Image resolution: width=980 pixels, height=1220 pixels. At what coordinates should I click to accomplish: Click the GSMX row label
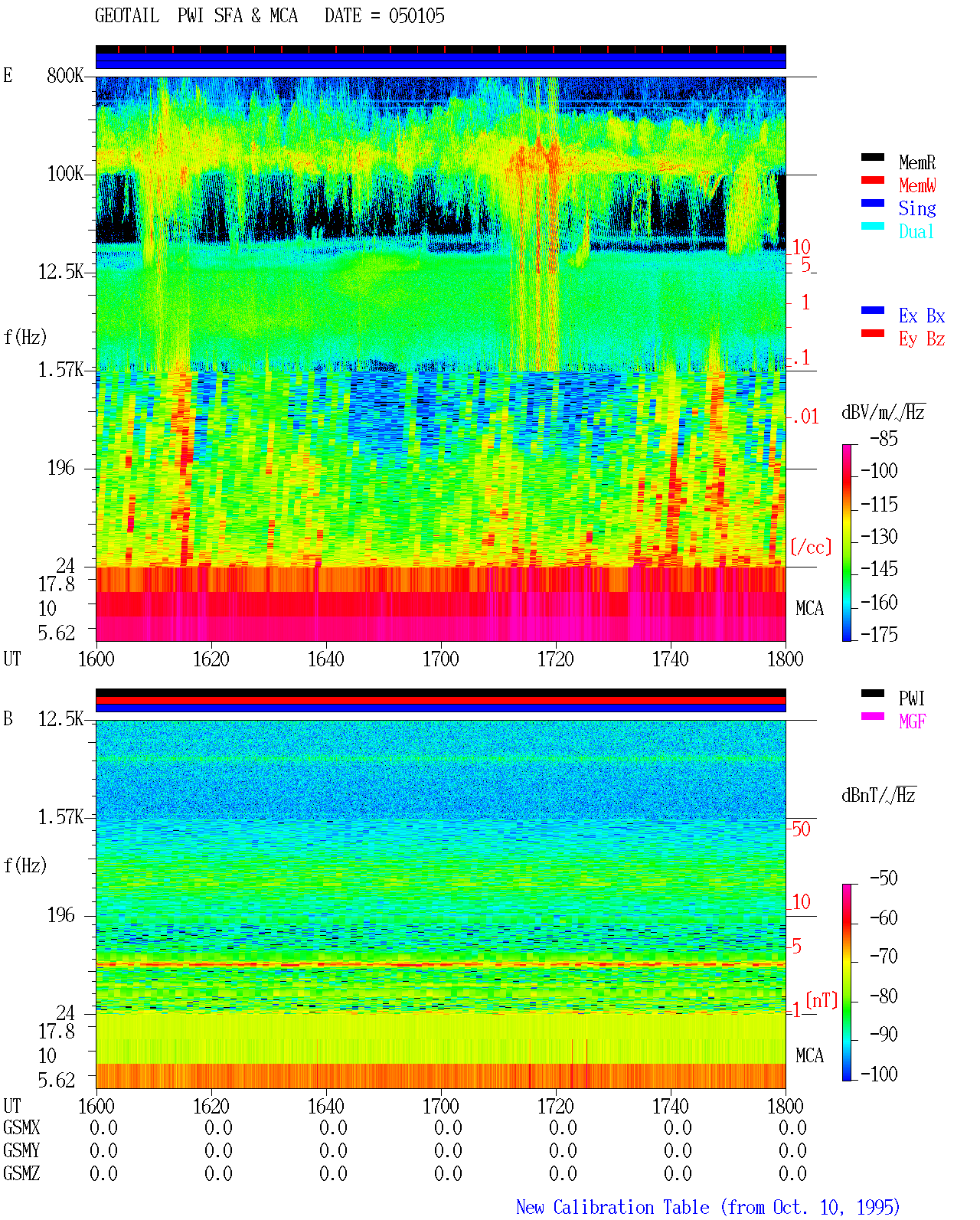[21, 1128]
